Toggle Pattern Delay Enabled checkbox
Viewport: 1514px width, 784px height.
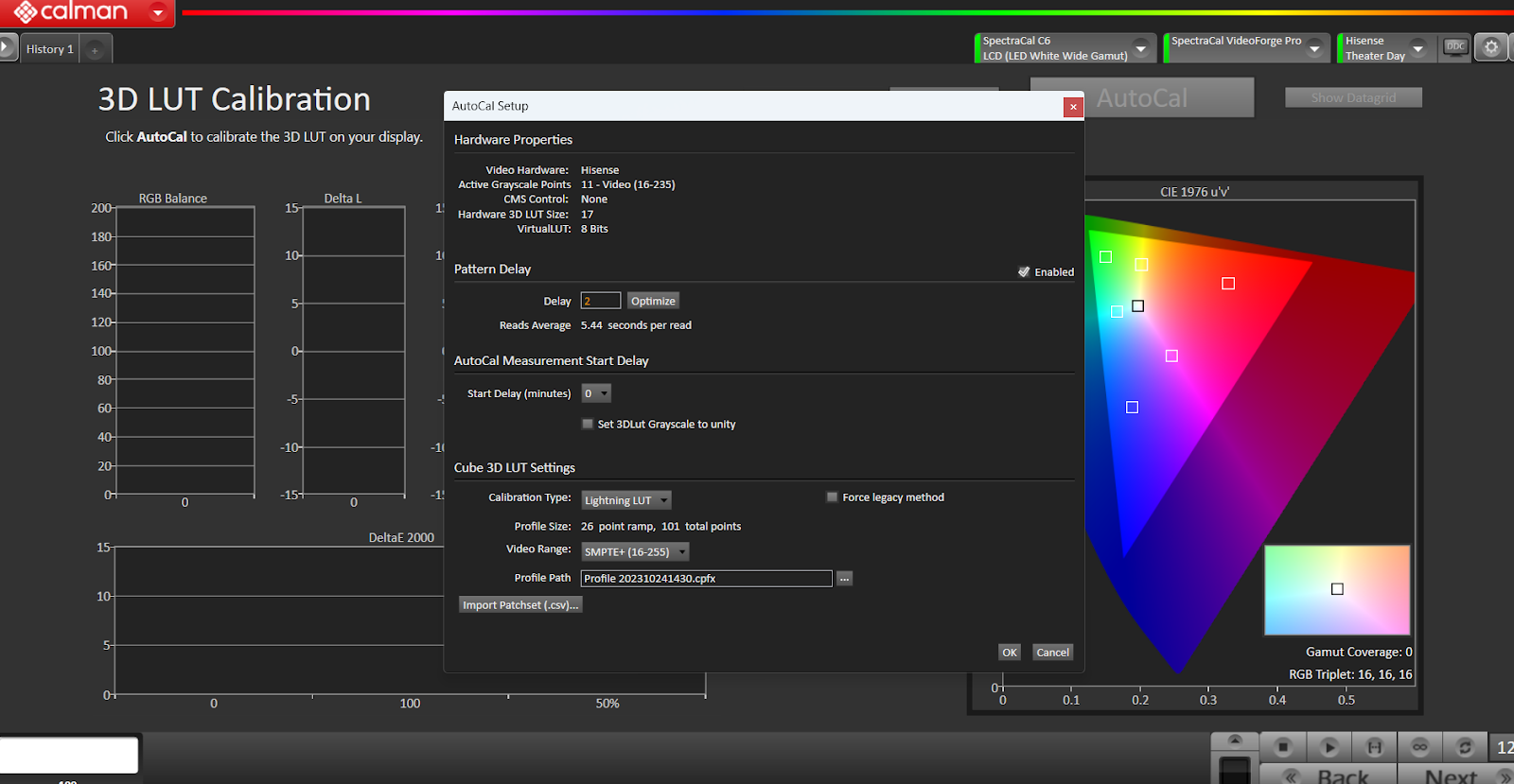(1024, 271)
